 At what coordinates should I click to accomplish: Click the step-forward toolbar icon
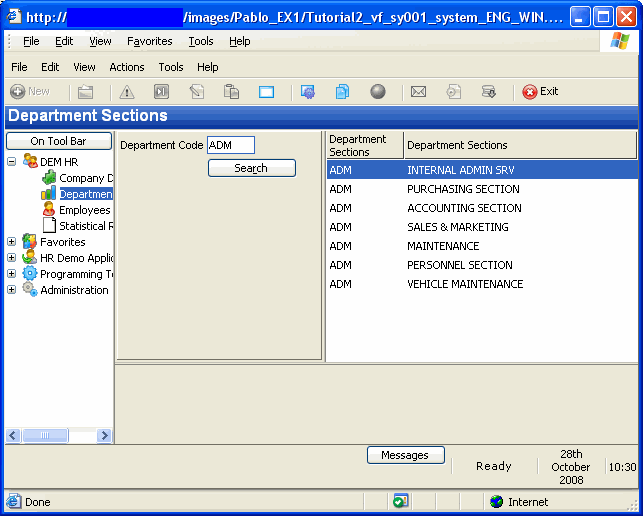161,91
